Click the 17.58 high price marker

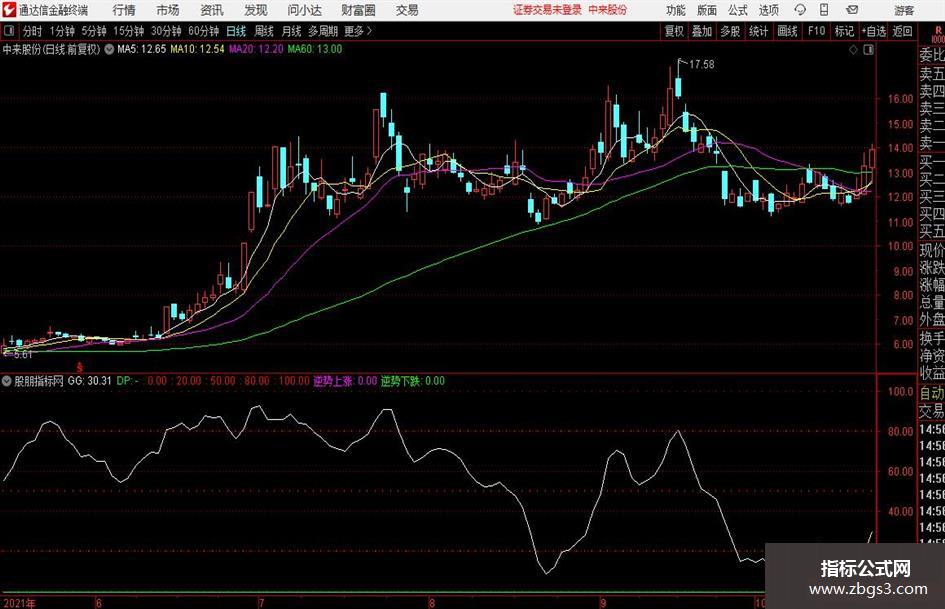[x=702, y=65]
